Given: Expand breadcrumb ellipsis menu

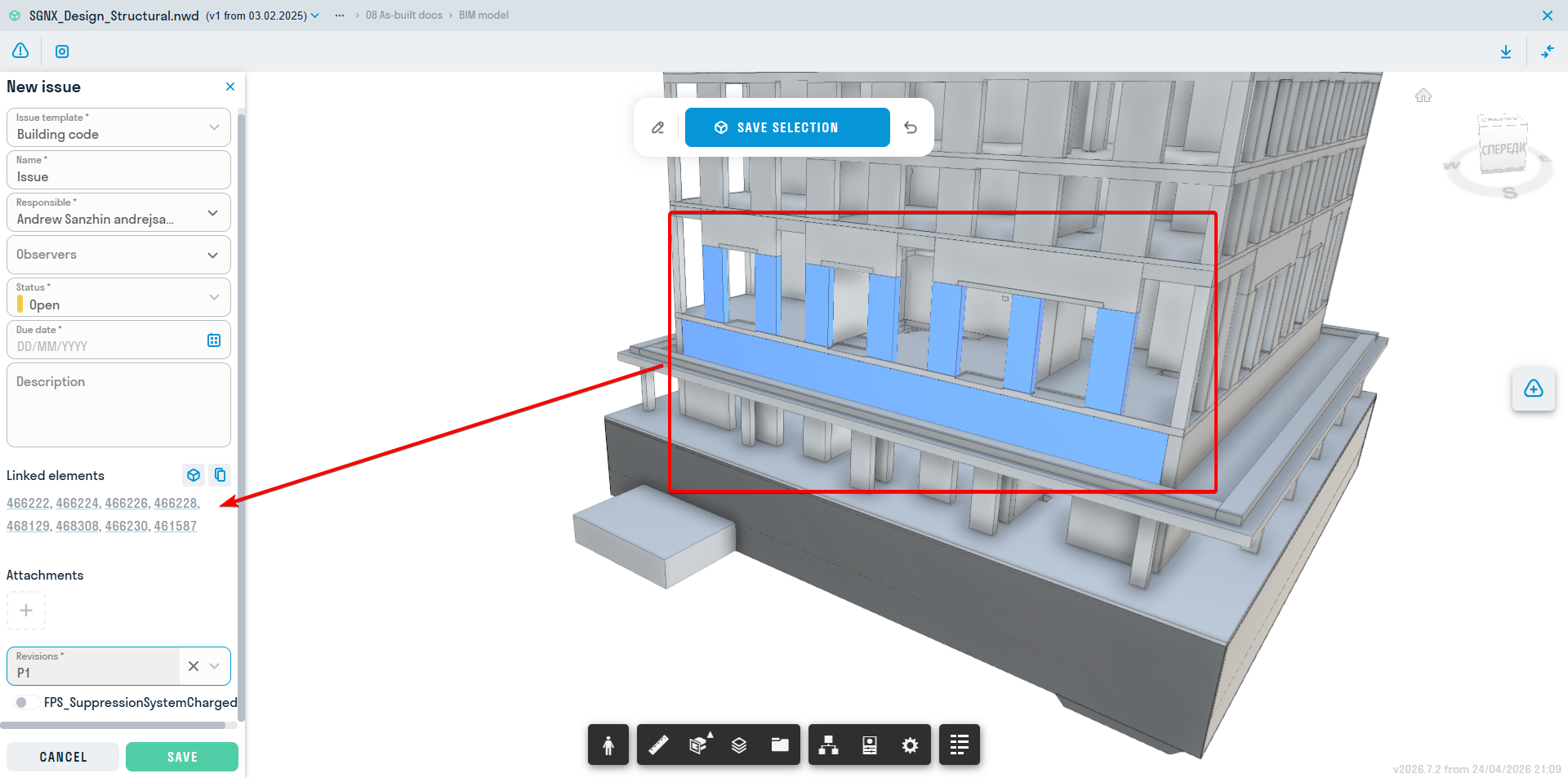Looking at the screenshot, I should point(340,16).
